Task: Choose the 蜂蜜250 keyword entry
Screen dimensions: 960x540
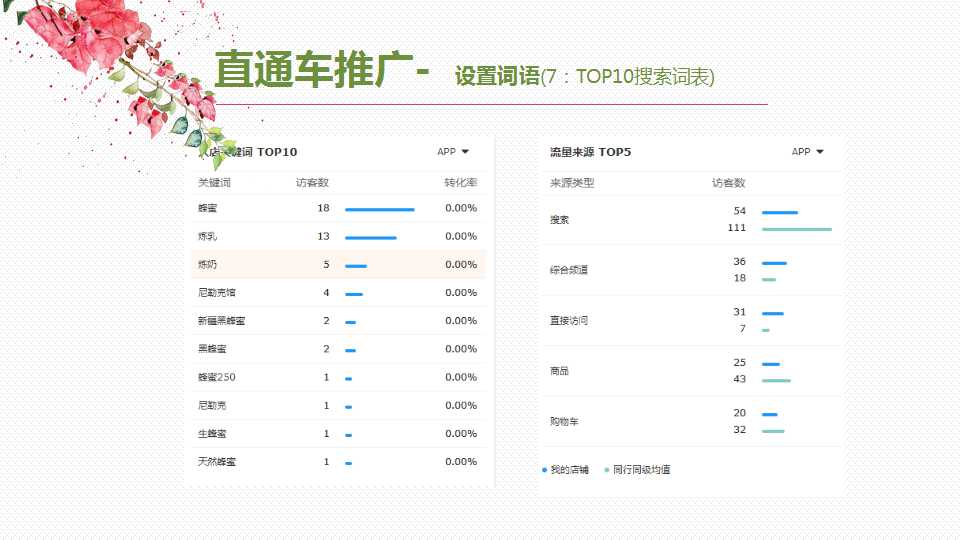Action: coord(217,377)
